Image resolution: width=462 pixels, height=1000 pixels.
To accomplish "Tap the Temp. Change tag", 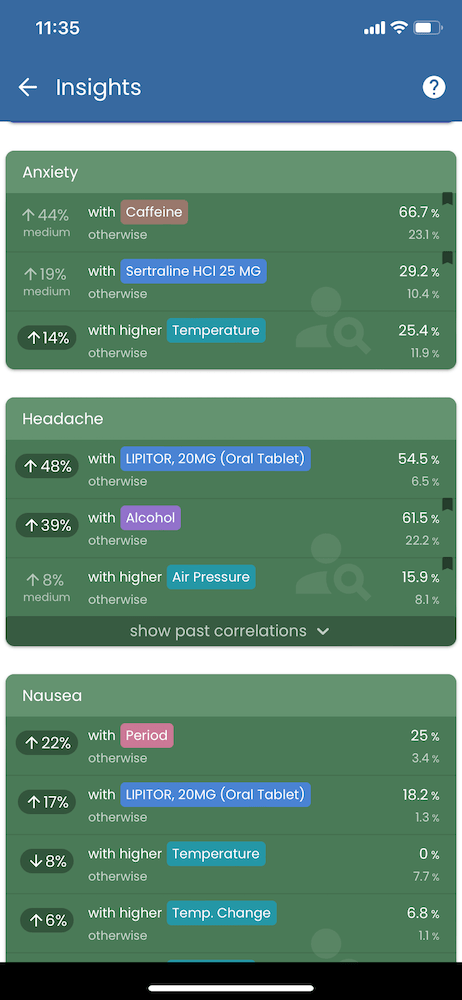I will point(221,913).
